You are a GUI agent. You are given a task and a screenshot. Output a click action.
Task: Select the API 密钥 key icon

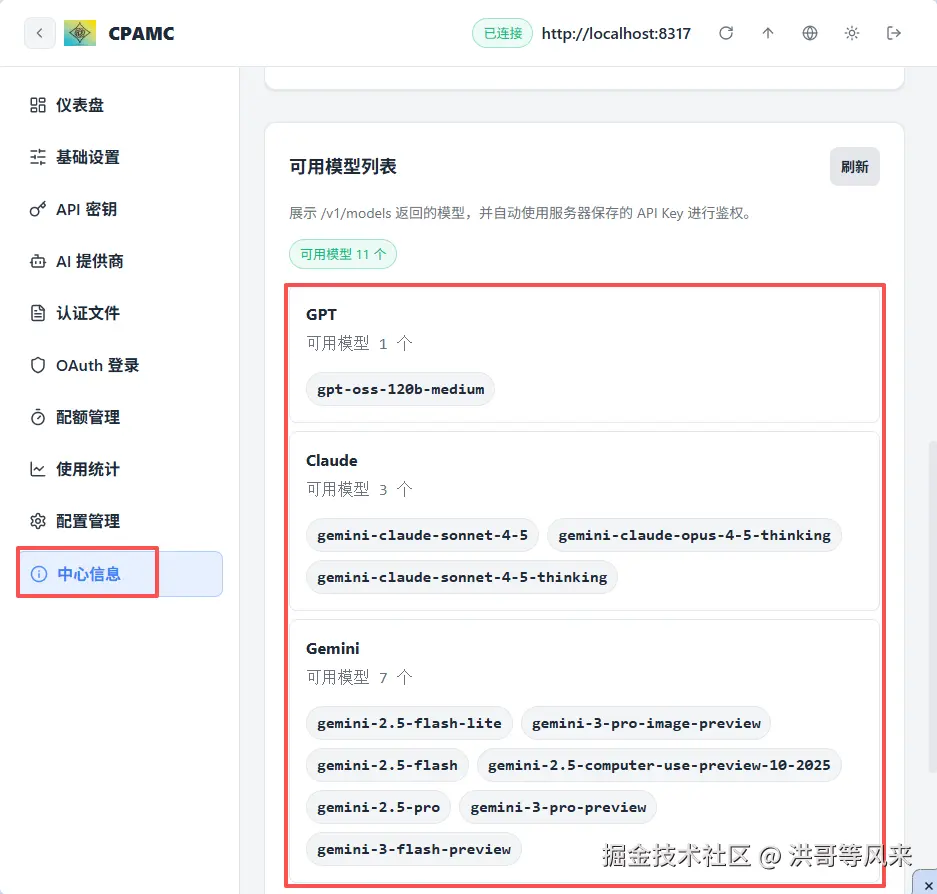(x=37, y=209)
